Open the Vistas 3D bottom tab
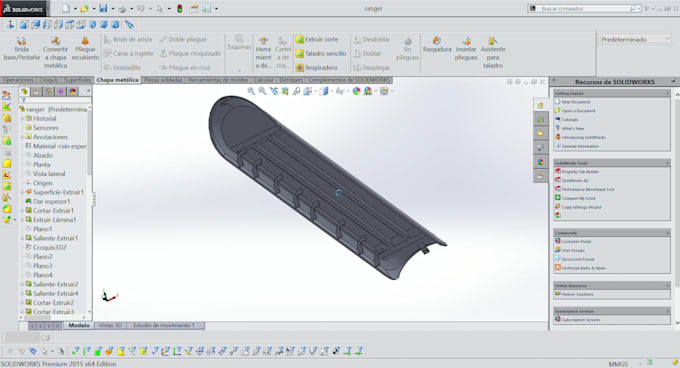The width and height of the screenshot is (680, 368). (x=110, y=326)
